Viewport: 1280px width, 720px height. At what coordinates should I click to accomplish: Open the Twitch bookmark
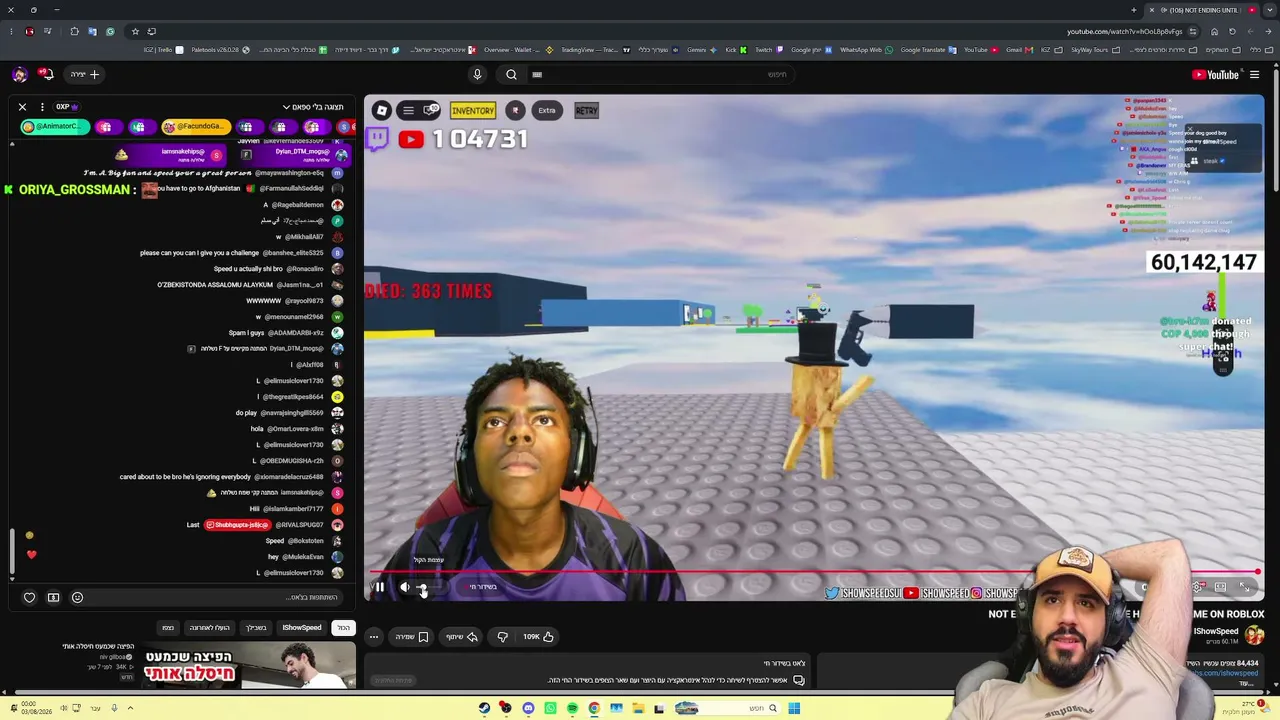[x=767, y=50]
